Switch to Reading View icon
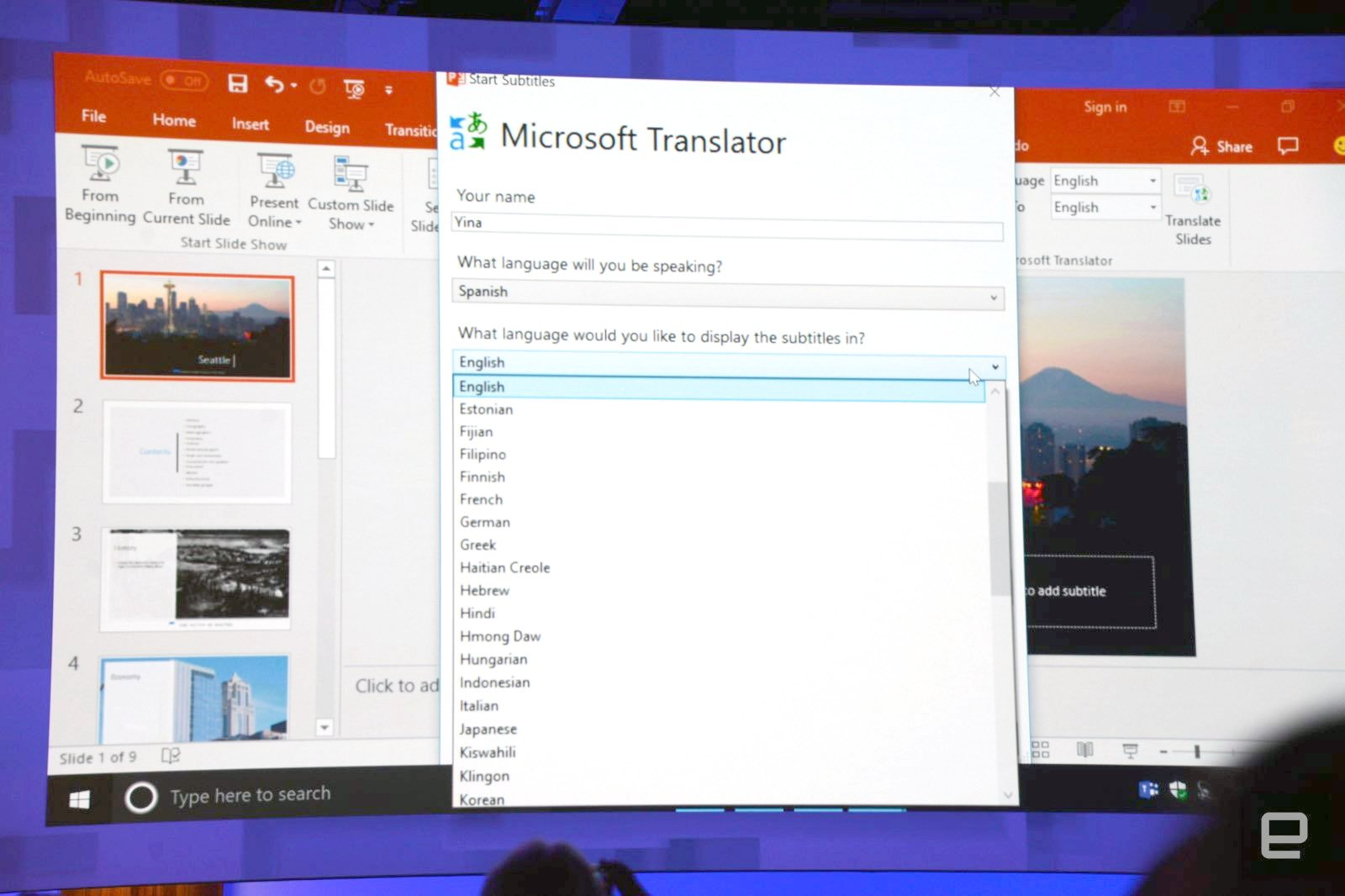This screenshot has height=896, width=1345. point(1084,749)
